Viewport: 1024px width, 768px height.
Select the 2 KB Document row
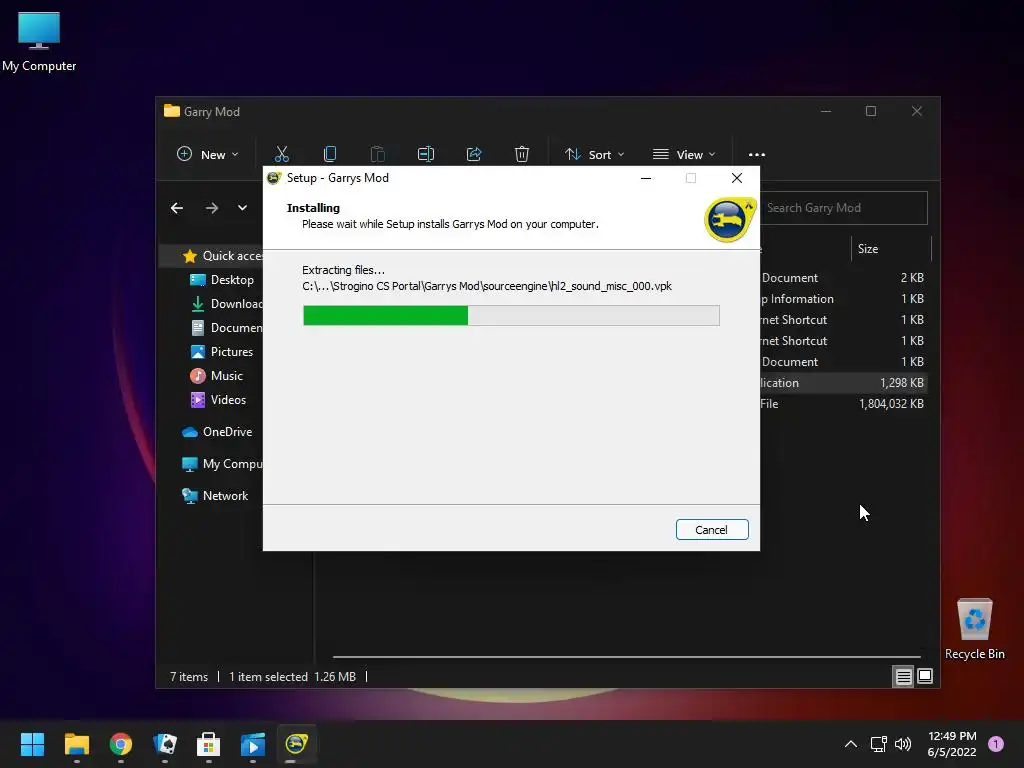[x=844, y=278]
